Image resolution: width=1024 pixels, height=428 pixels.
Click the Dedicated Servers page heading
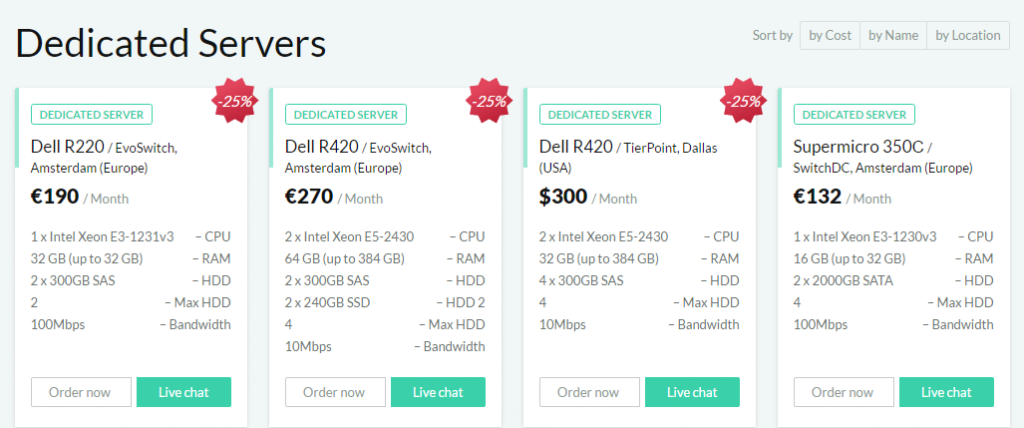[x=170, y=44]
